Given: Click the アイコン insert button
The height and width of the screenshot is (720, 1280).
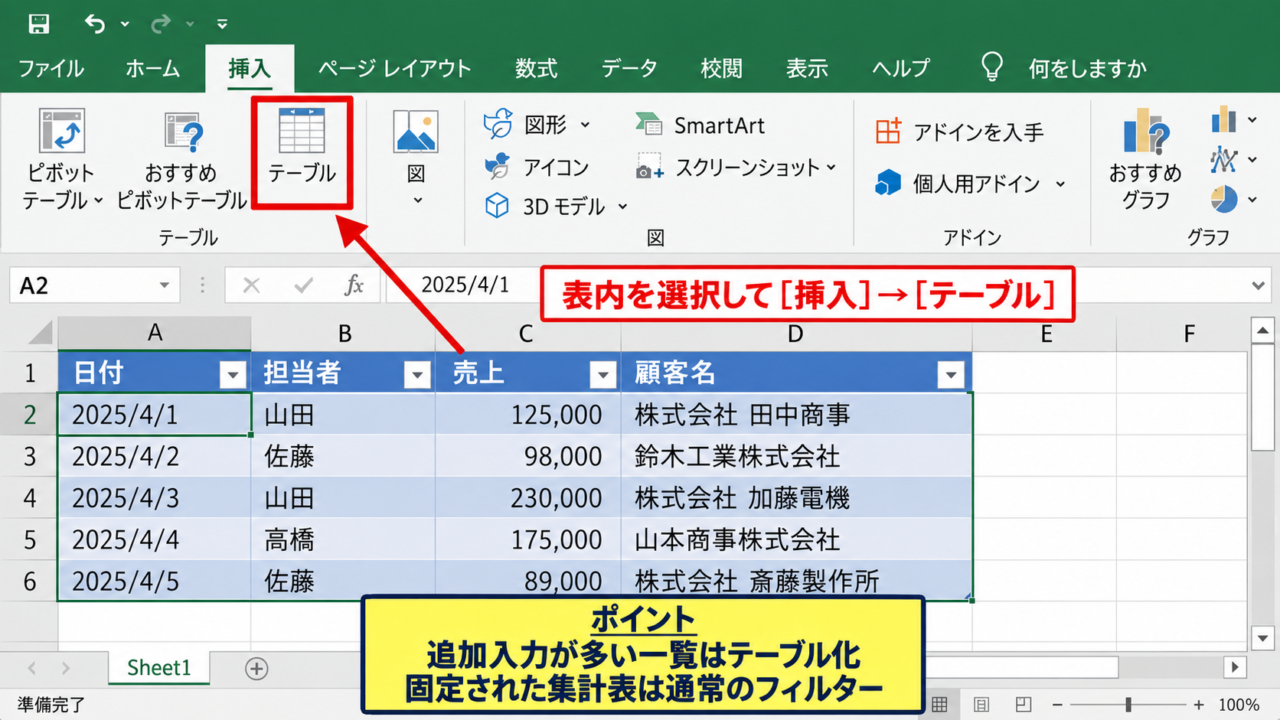Looking at the screenshot, I should [x=536, y=167].
